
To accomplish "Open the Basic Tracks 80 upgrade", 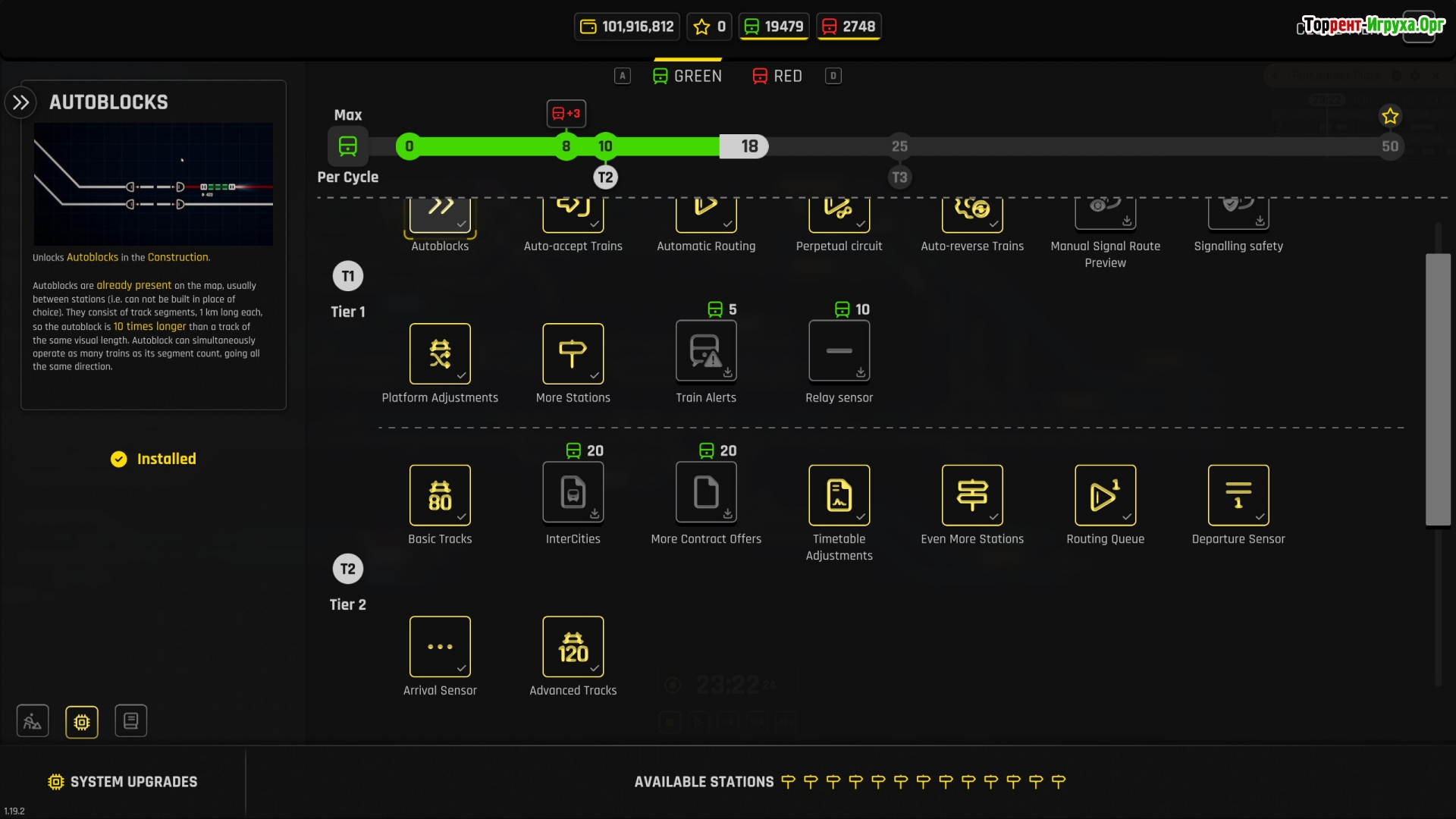I will click(440, 494).
